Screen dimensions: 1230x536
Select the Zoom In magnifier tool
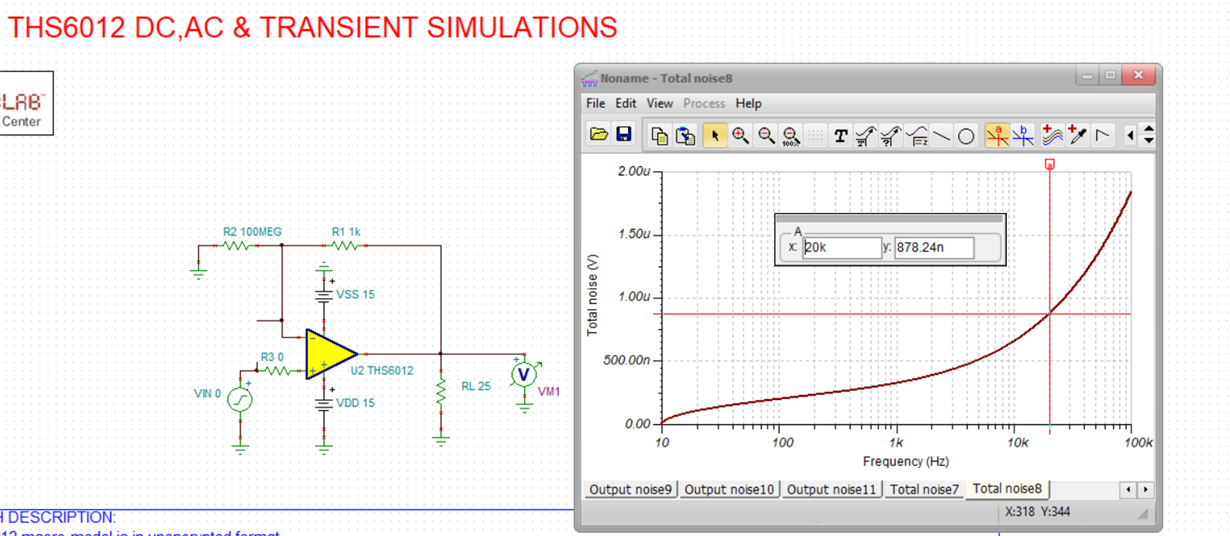click(740, 135)
